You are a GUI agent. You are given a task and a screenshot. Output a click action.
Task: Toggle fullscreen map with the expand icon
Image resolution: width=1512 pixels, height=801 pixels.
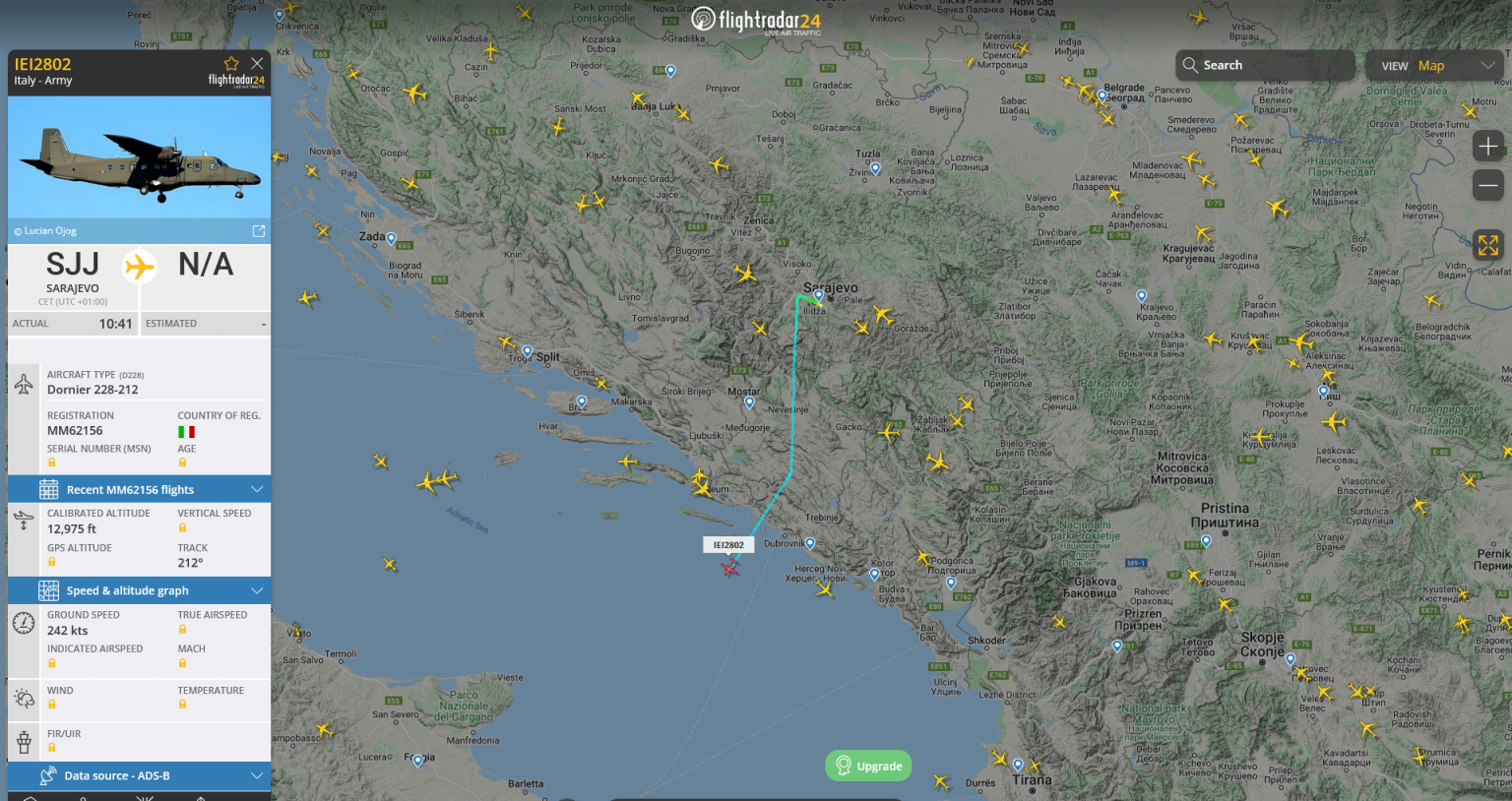(x=1488, y=245)
